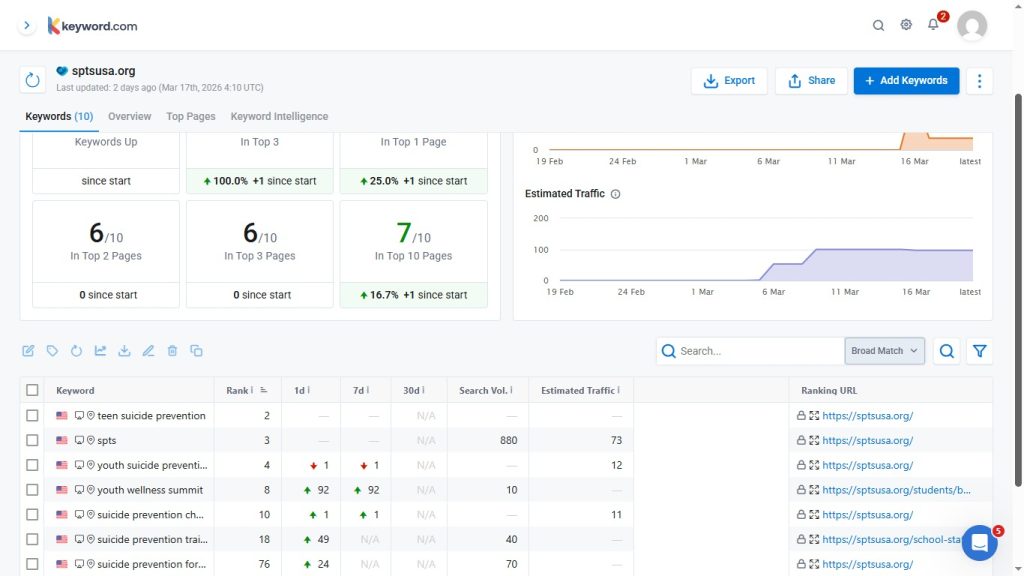Select all keywords with the header checkbox
1024x576 pixels.
tap(32, 390)
